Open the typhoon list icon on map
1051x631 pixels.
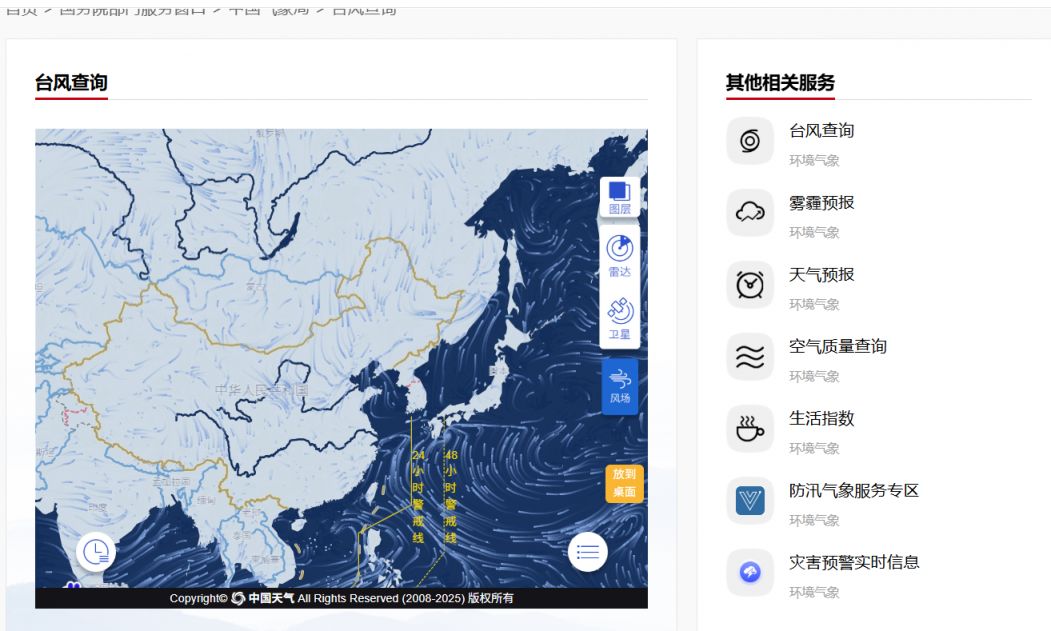[588, 551]
